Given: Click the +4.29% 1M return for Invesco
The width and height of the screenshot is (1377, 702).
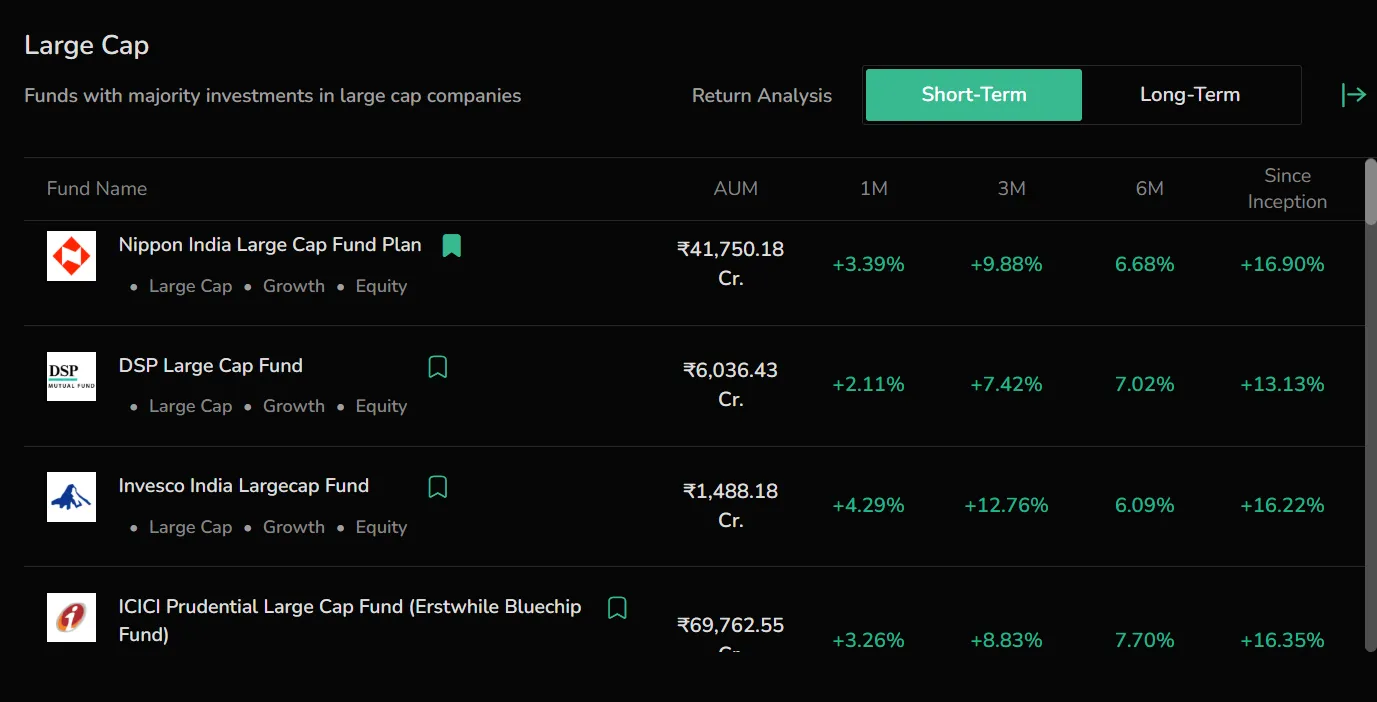Looking at the screenshot, I should tap(868, 505).
